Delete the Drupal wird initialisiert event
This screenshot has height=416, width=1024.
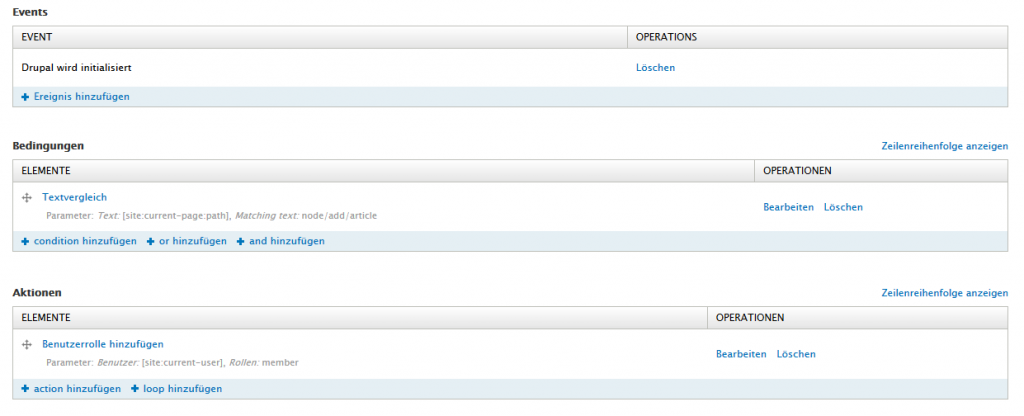(x=655, y=68)
